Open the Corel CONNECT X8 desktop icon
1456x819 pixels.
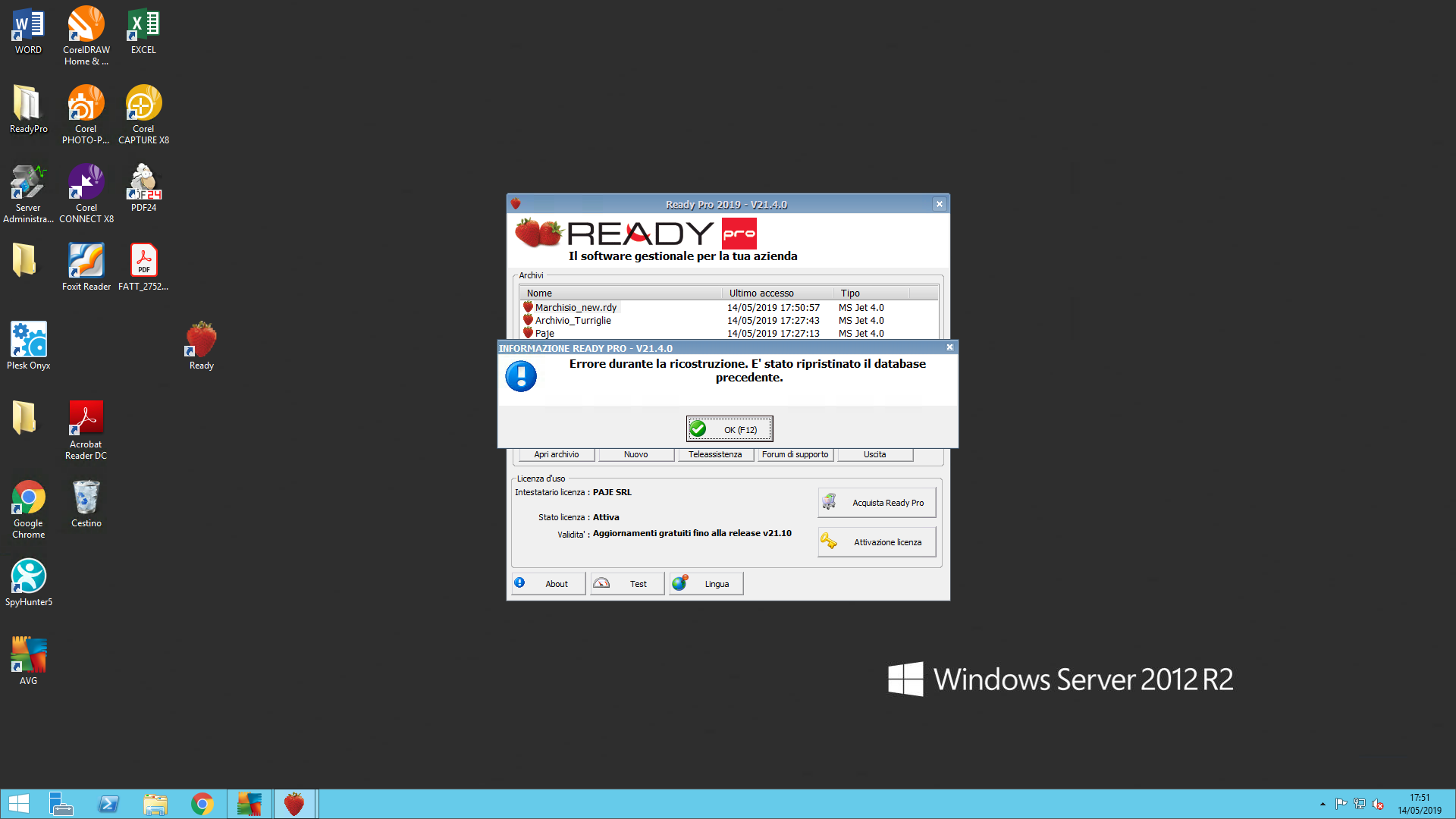(86, 194)
